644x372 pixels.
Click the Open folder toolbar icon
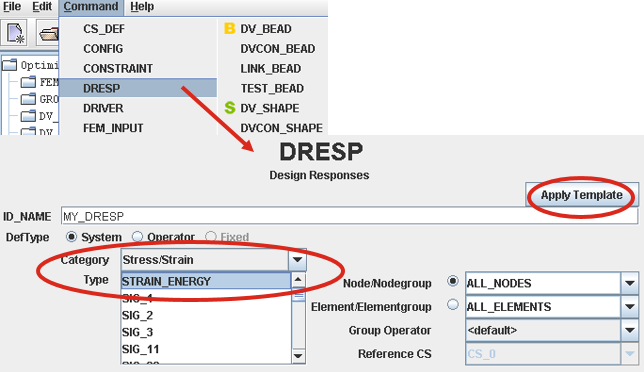[48, 33]
